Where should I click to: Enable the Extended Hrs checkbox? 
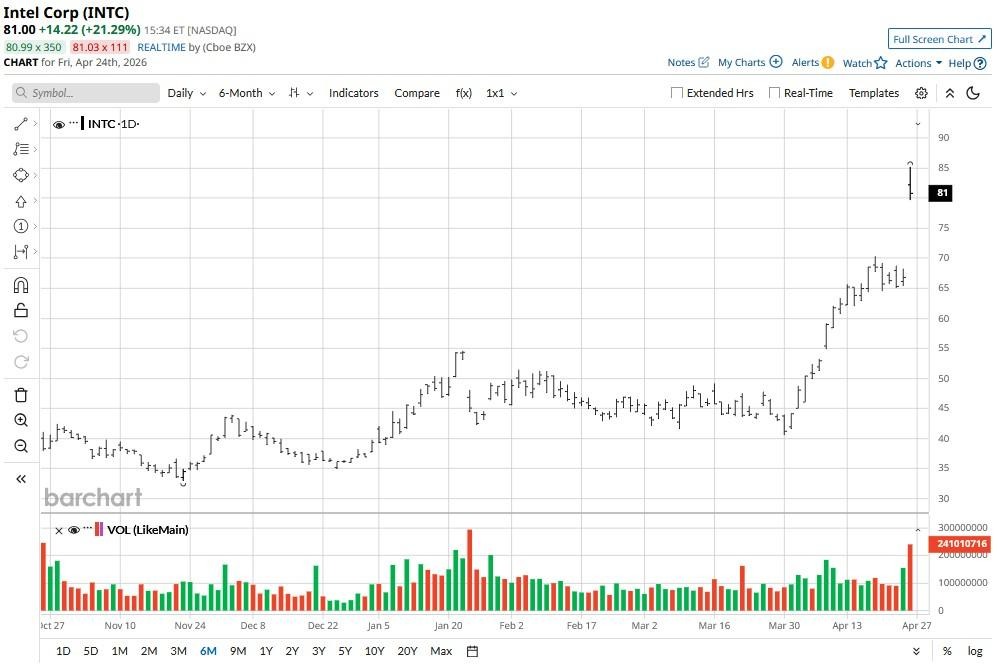(677, 93)
